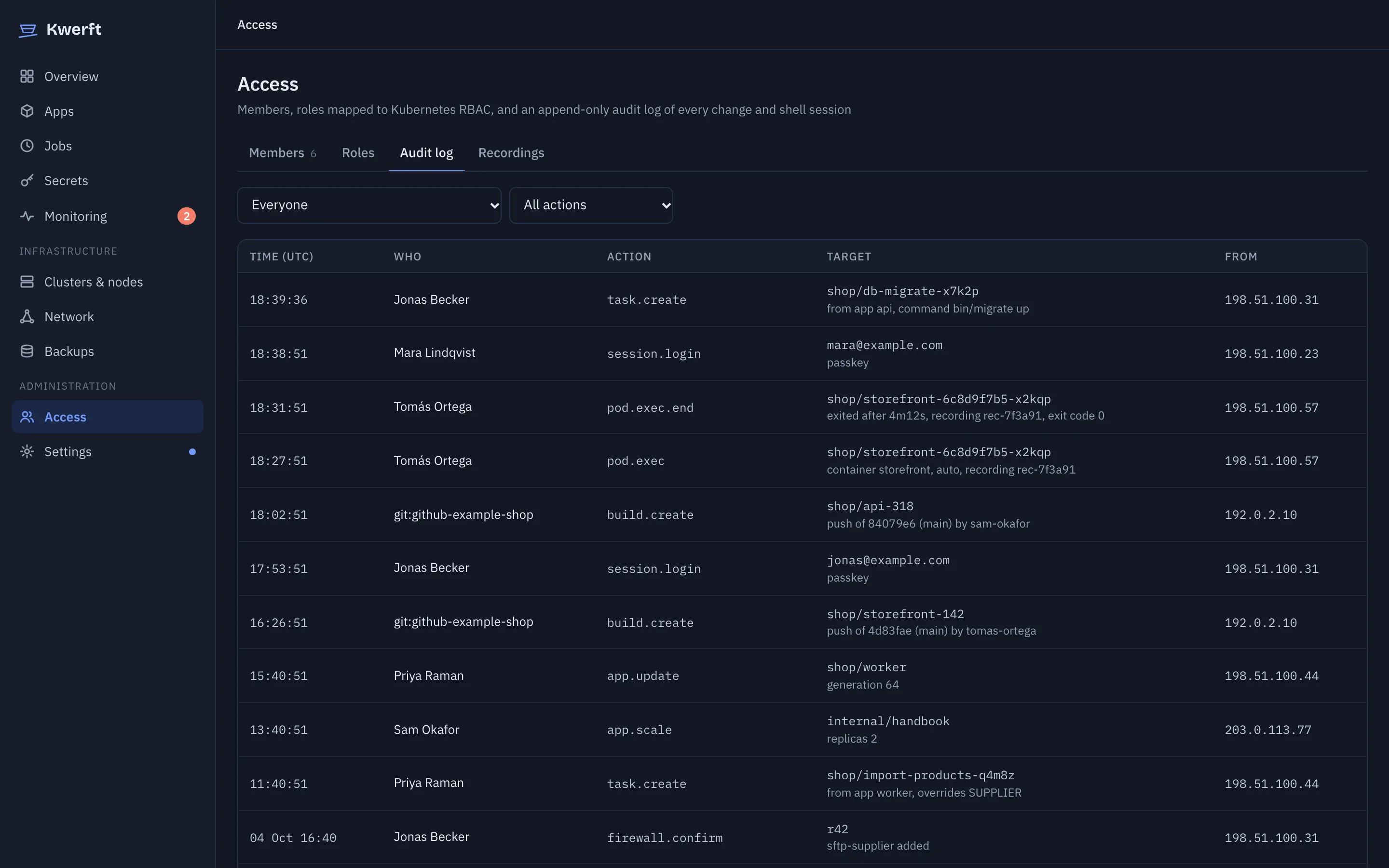Click target shop/db-migrate-x7k2p
1389x868 pixels.
[902, 291]
